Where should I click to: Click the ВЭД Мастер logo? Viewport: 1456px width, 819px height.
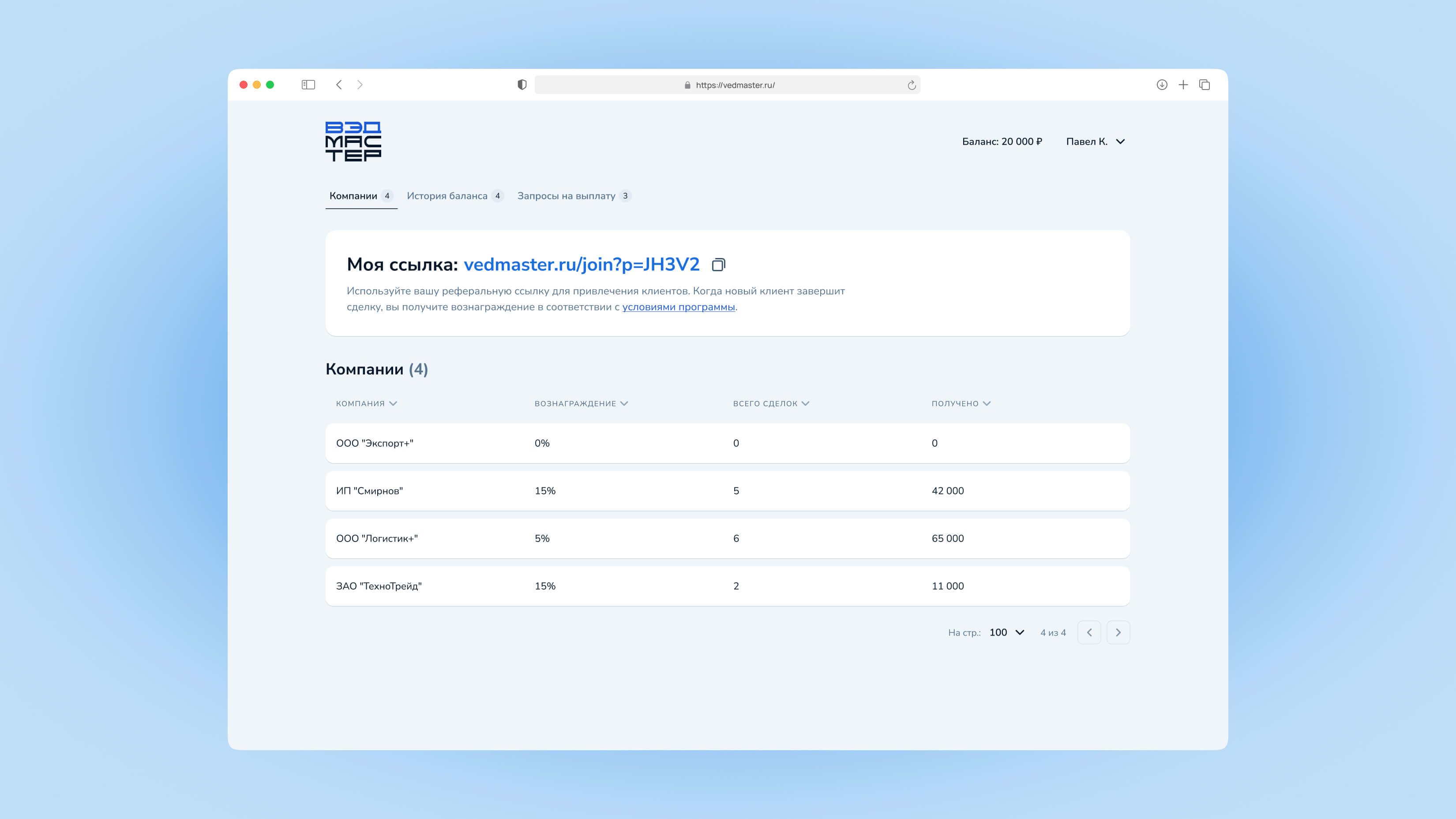(x=353, y=141)
